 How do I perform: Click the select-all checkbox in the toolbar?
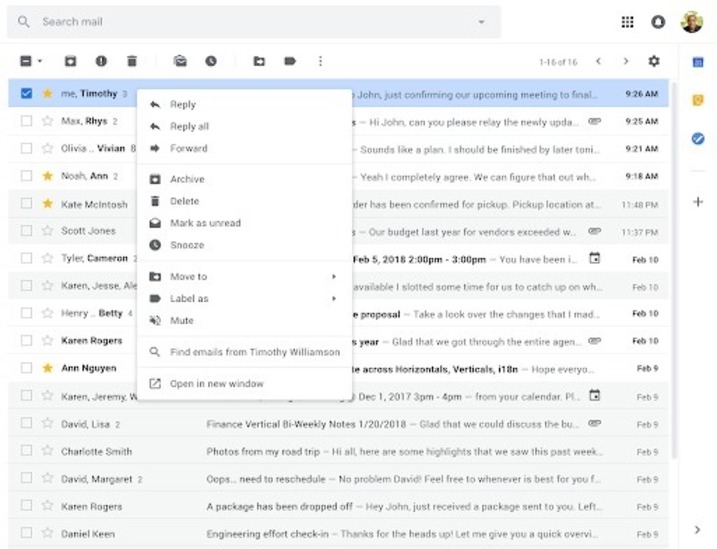click(26, 61)
